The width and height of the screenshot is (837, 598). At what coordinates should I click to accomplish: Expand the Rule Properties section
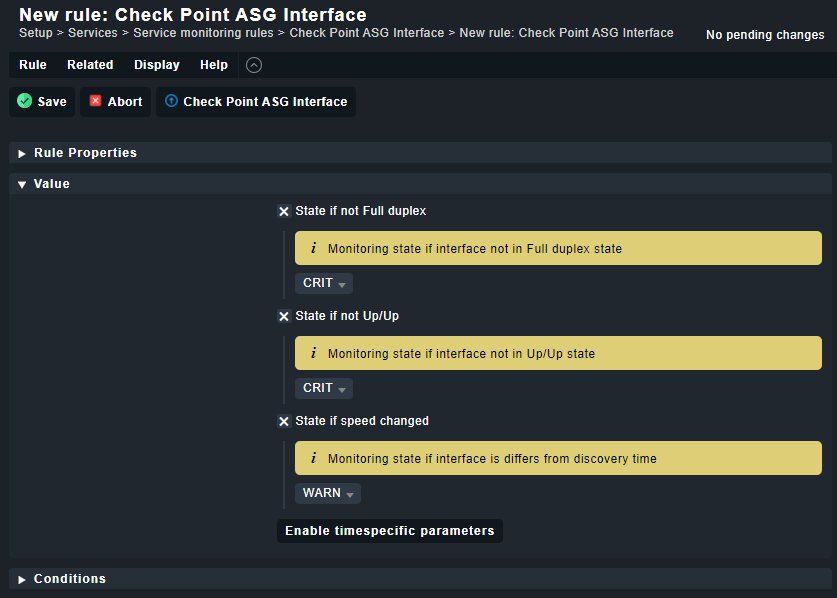click(420, 153)
